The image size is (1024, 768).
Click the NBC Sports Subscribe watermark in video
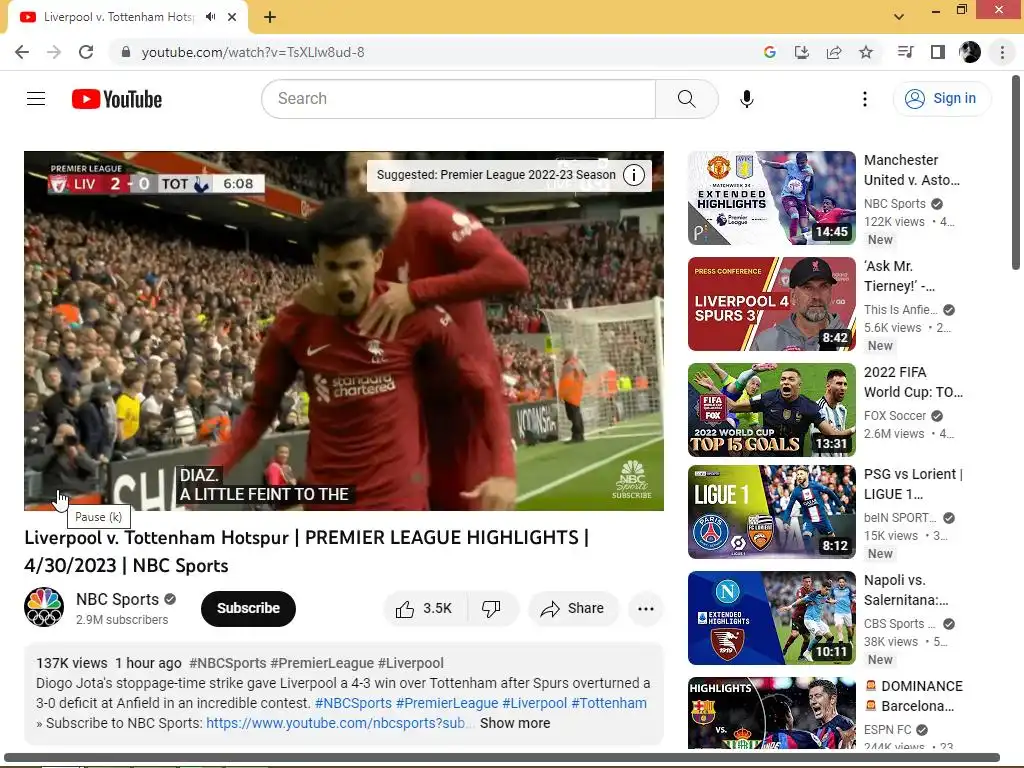tap(632, 480)
